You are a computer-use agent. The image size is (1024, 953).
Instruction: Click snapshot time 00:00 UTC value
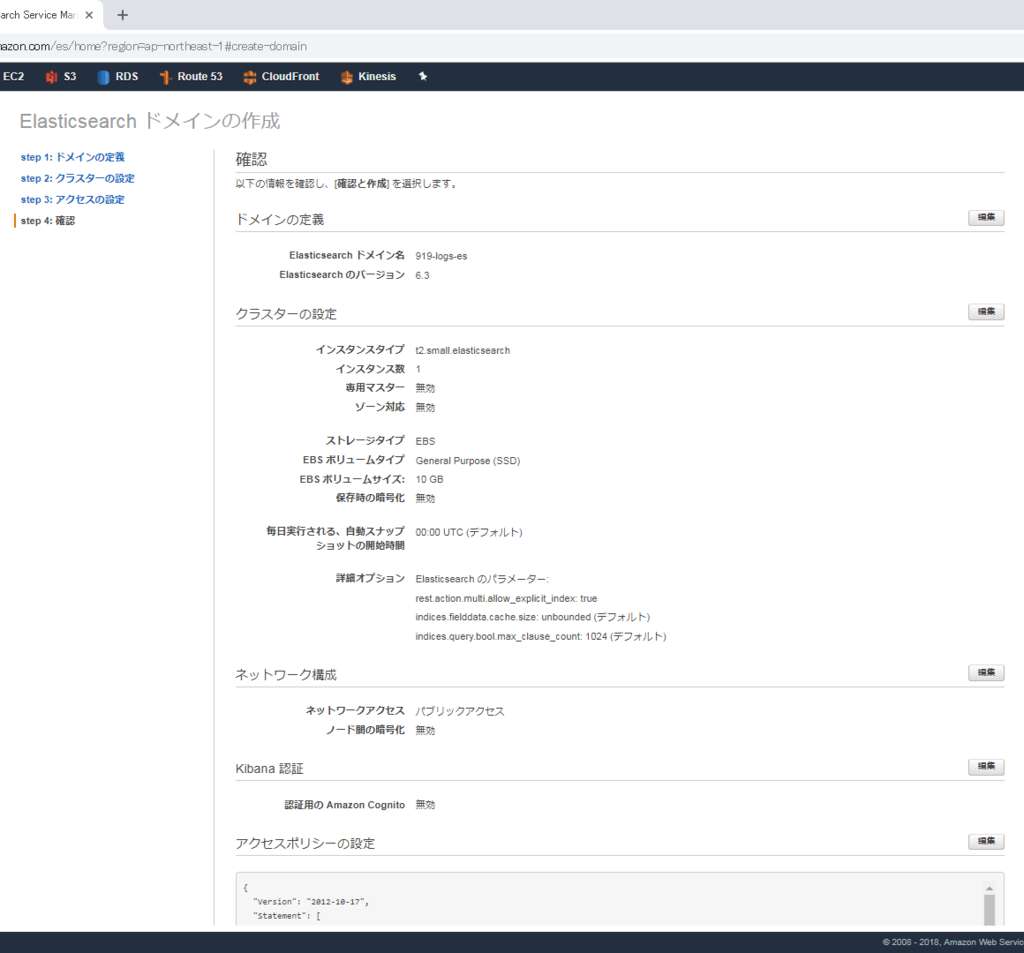469,532
